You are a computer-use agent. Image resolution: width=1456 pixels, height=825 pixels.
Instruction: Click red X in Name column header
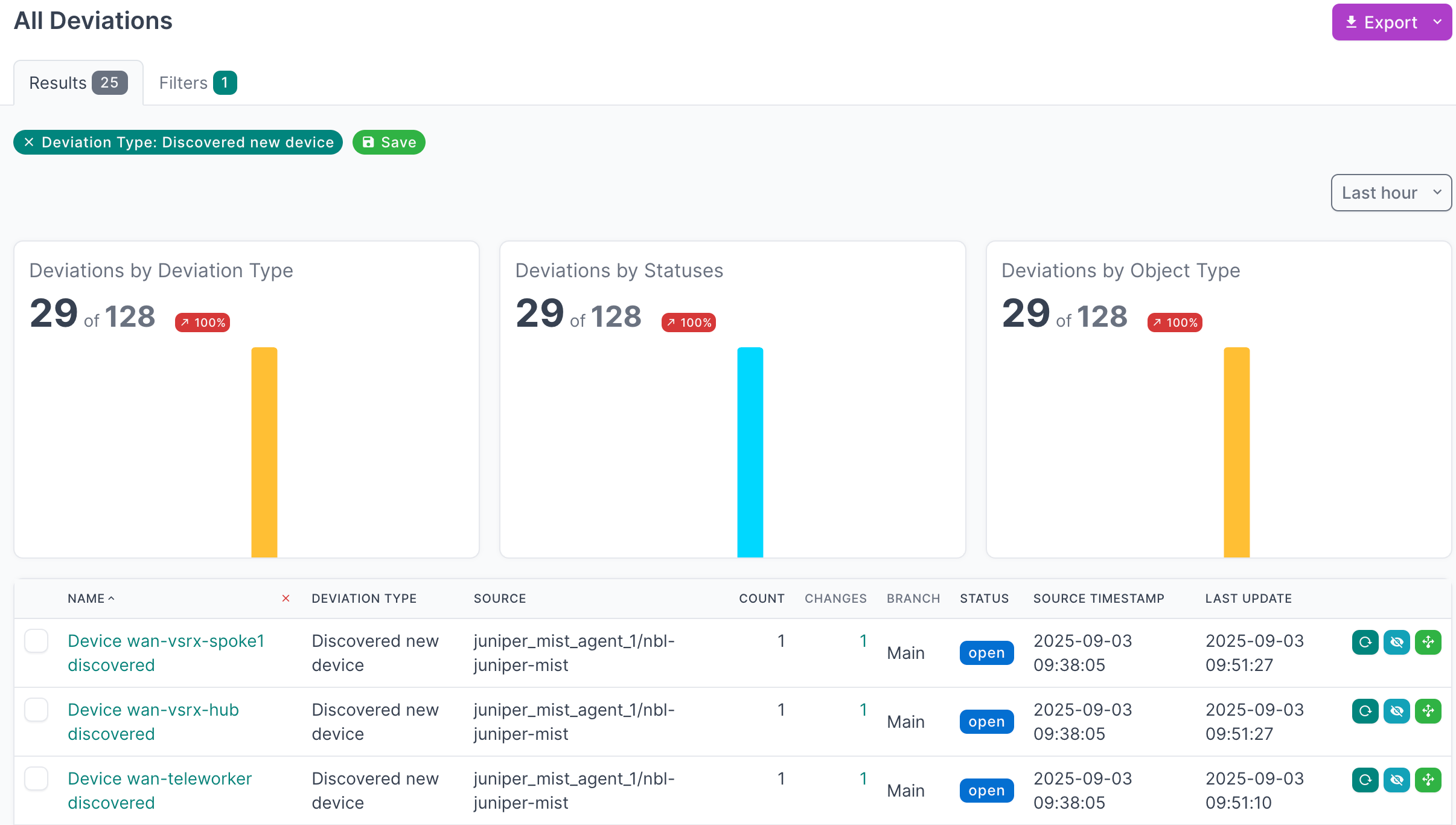(x=286, y=599)
